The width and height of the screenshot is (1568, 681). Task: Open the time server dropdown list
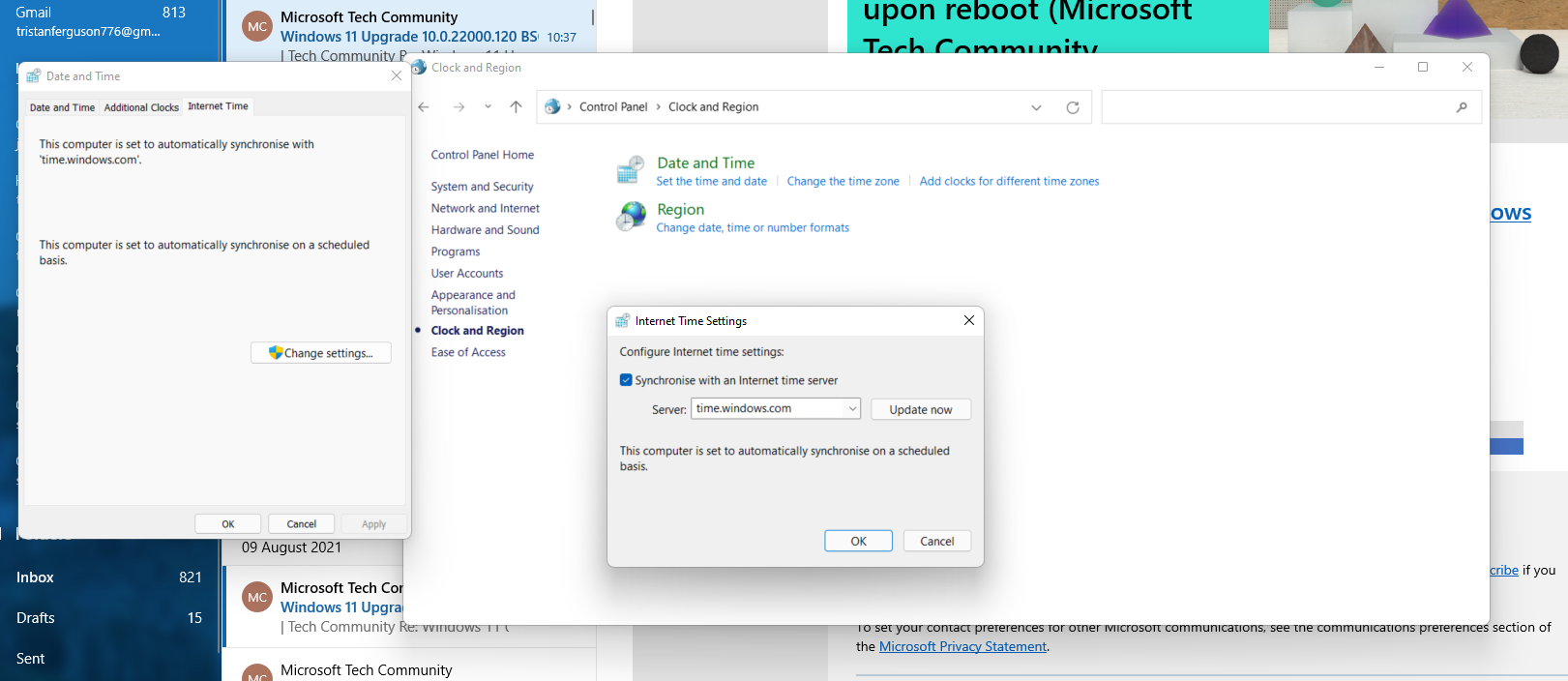click(x=852, y=409)
